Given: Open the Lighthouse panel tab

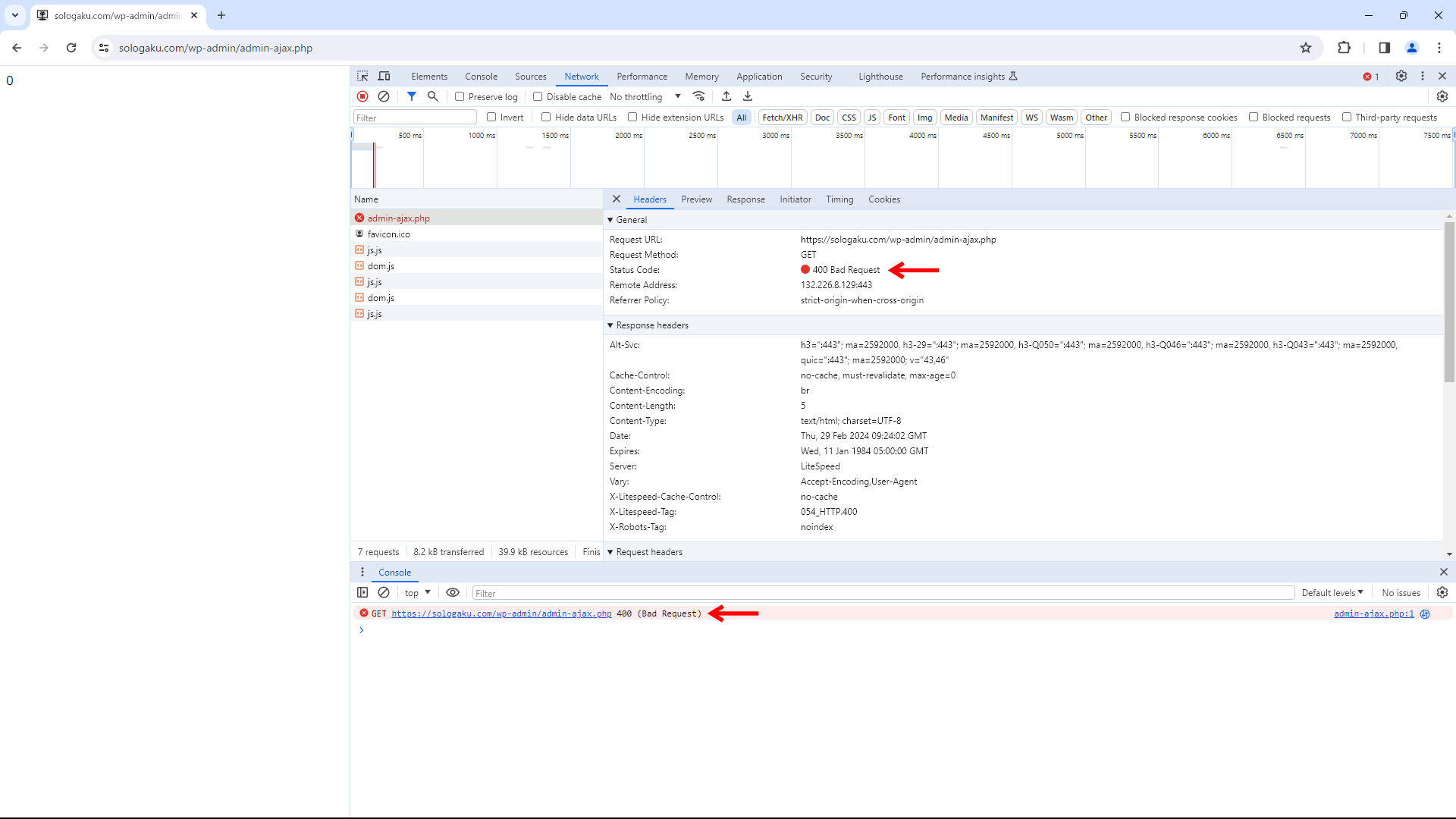Looking at the screenshot, I should click(x=880, y=77).
